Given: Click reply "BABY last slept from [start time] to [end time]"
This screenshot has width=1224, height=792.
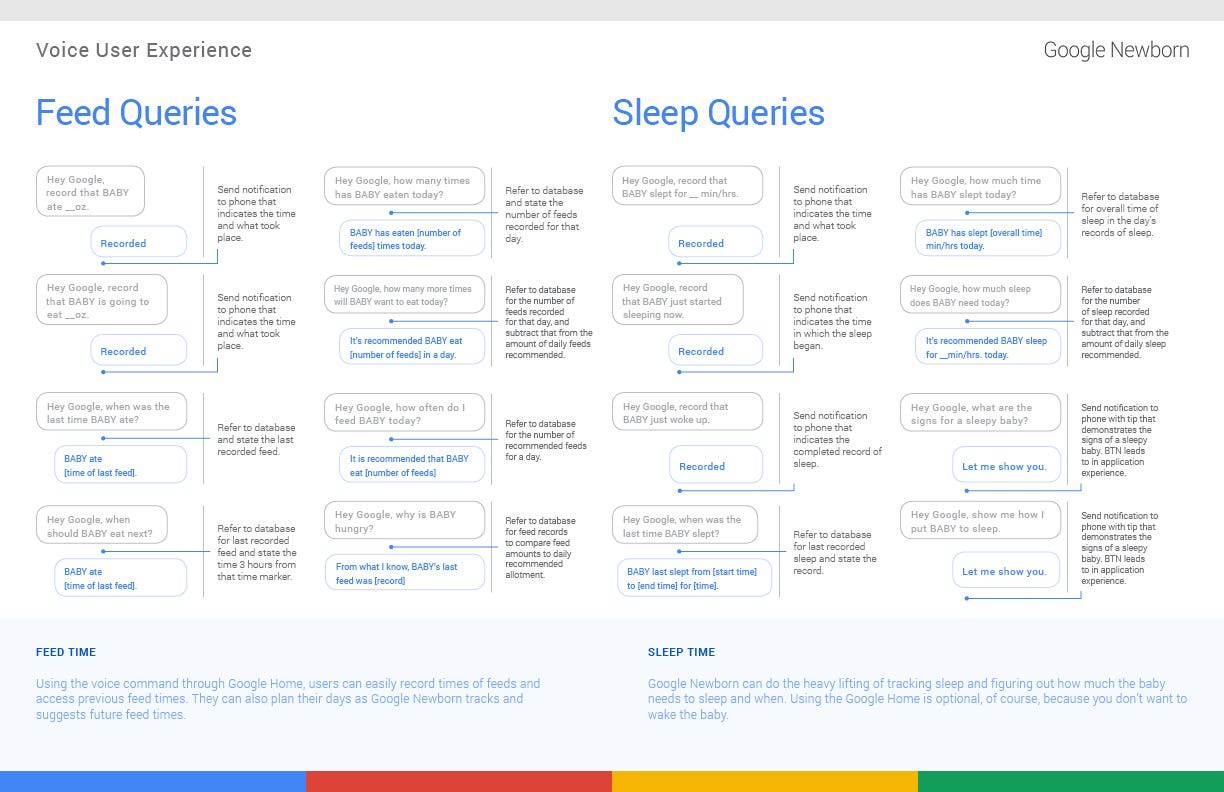Looking at the screenshot, I should (x=694, y=577).
